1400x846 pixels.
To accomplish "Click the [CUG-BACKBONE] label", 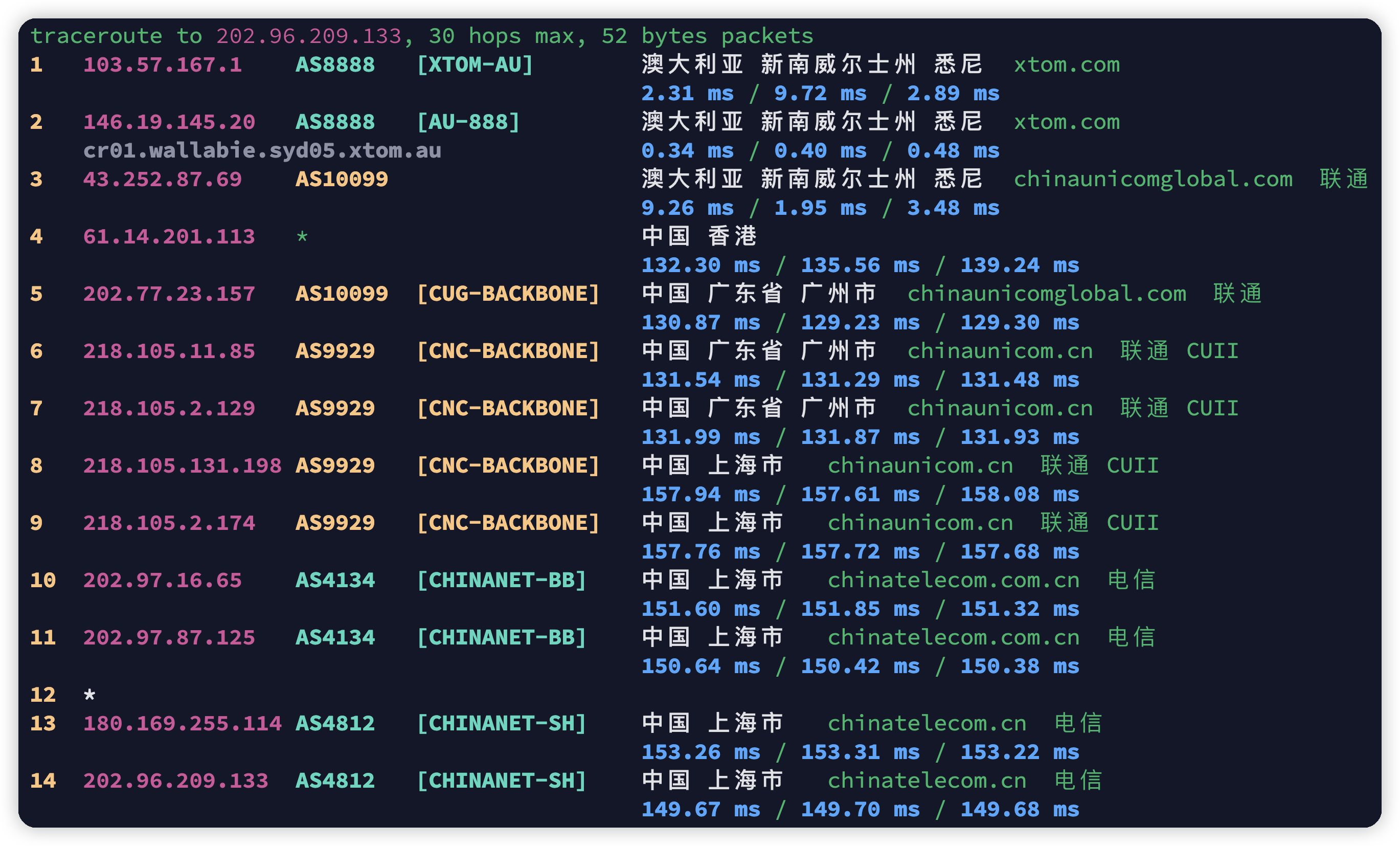I will point(508,294).
